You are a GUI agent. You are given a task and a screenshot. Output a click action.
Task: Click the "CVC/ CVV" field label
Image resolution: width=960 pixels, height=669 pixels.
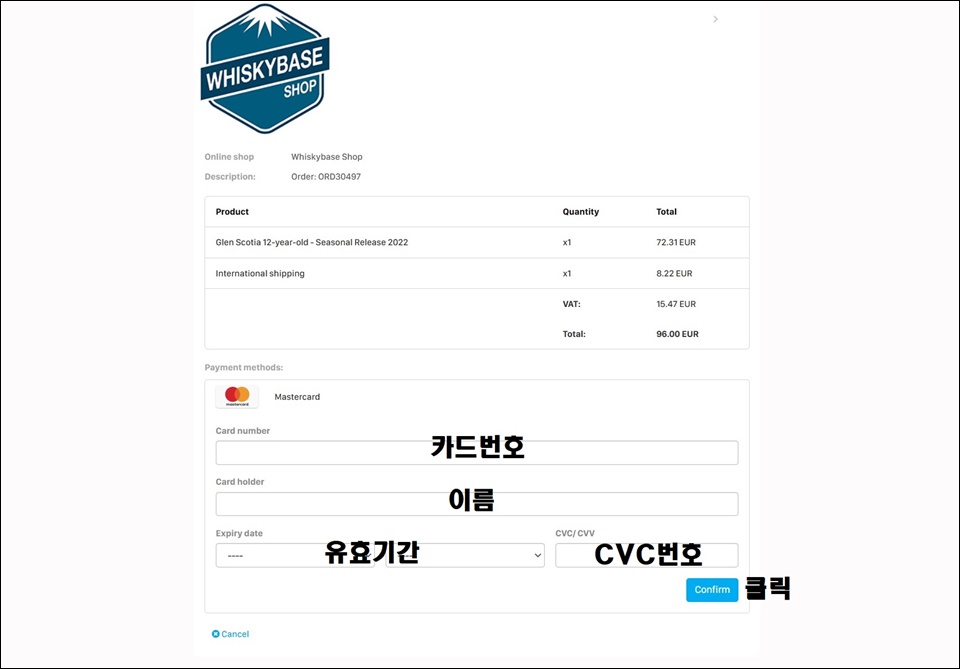pyautogui.click(x=575, y=533)
